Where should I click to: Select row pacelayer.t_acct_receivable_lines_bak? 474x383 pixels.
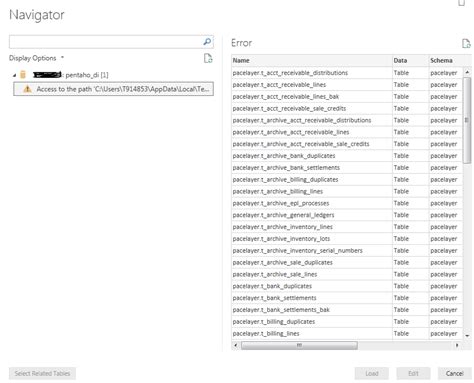pos(347,97)
